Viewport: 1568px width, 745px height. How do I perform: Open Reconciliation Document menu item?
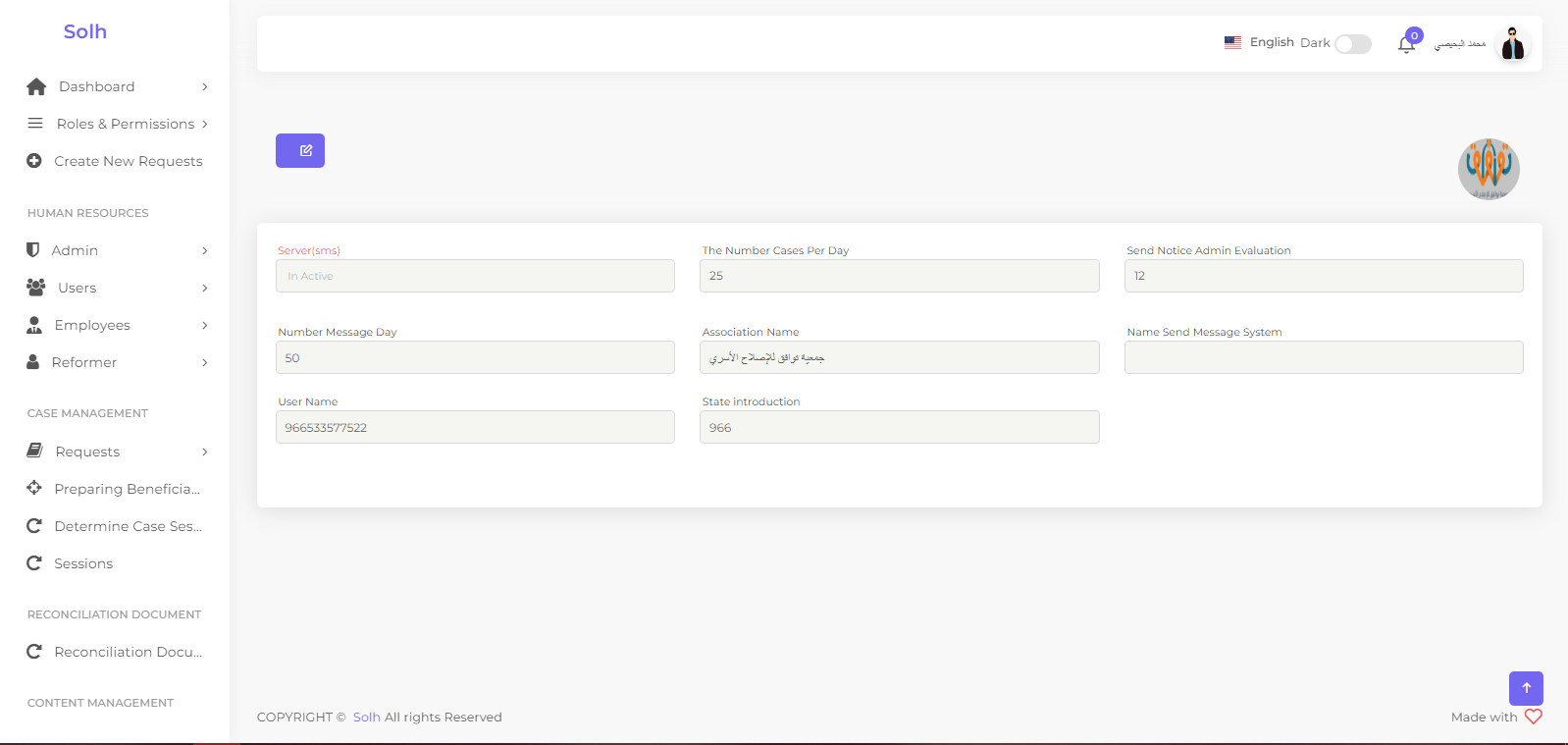128,652
